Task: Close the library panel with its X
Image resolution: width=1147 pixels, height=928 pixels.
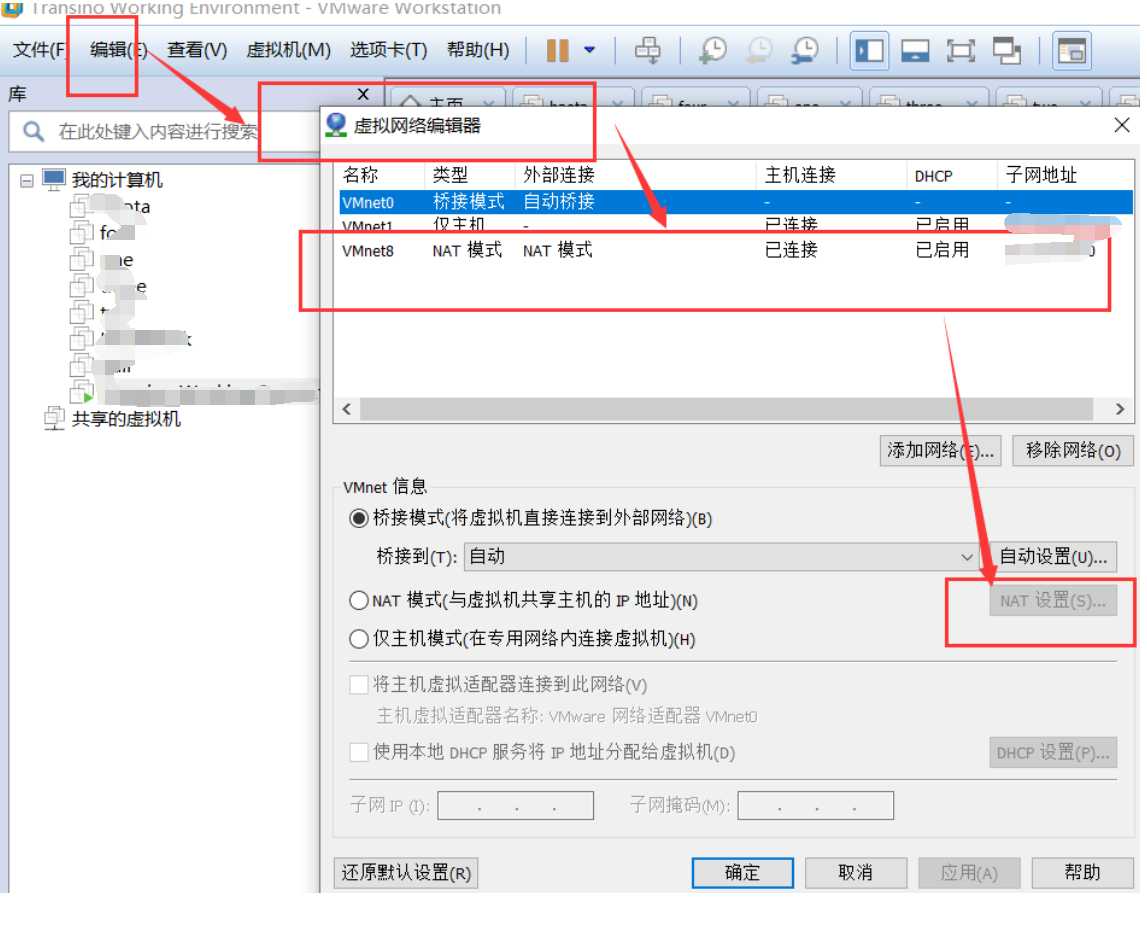Action: (363, 94)
